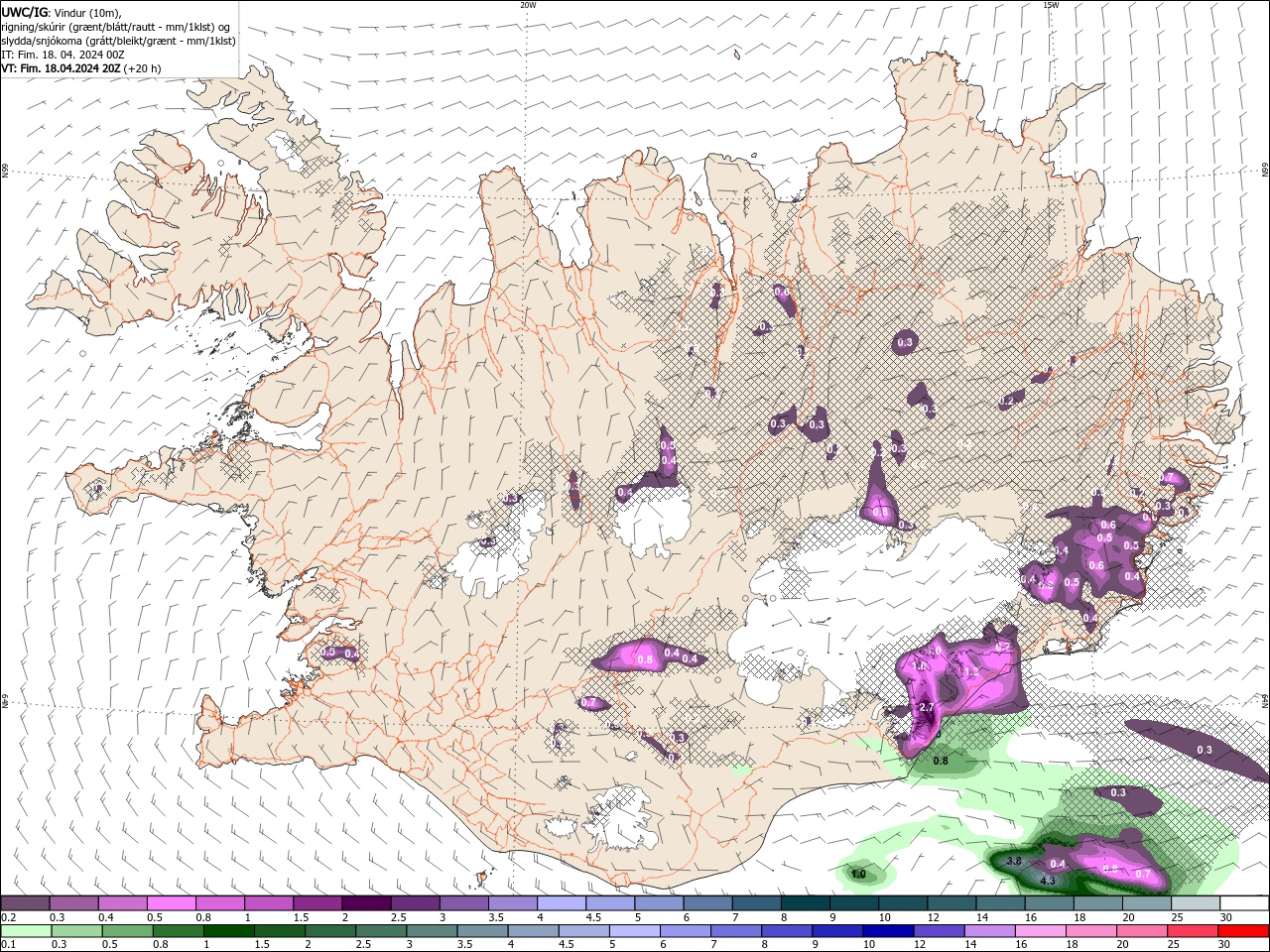This screenshot has height=952, width=1270.
Task: Click the leftmost dusky purple swatch in the upper legend row
Action: point(25,902)
